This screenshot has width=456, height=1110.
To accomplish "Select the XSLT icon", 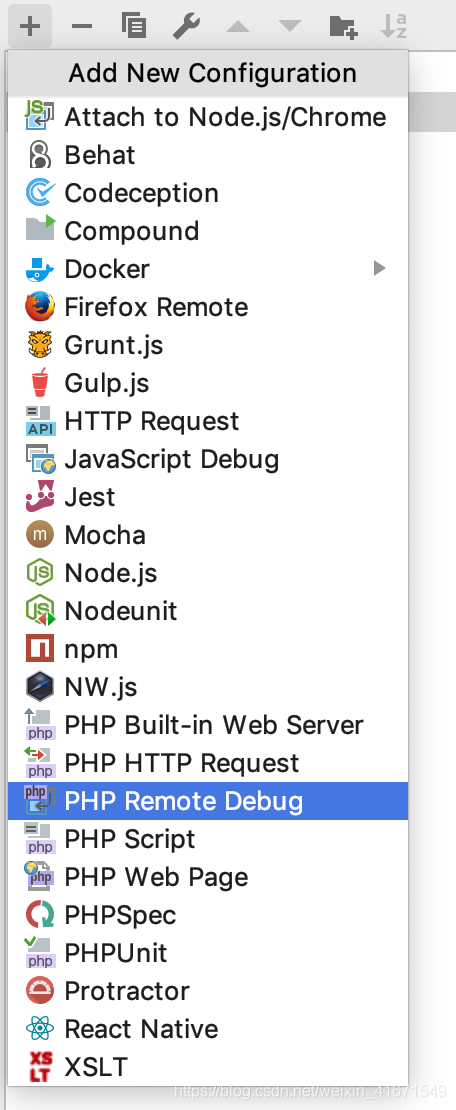I will click(x=40, y=1068).
